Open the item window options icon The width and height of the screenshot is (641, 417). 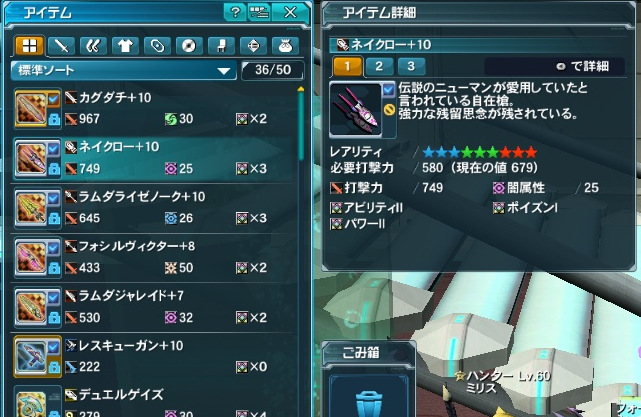pyautogui.click(x=259, y=12)
